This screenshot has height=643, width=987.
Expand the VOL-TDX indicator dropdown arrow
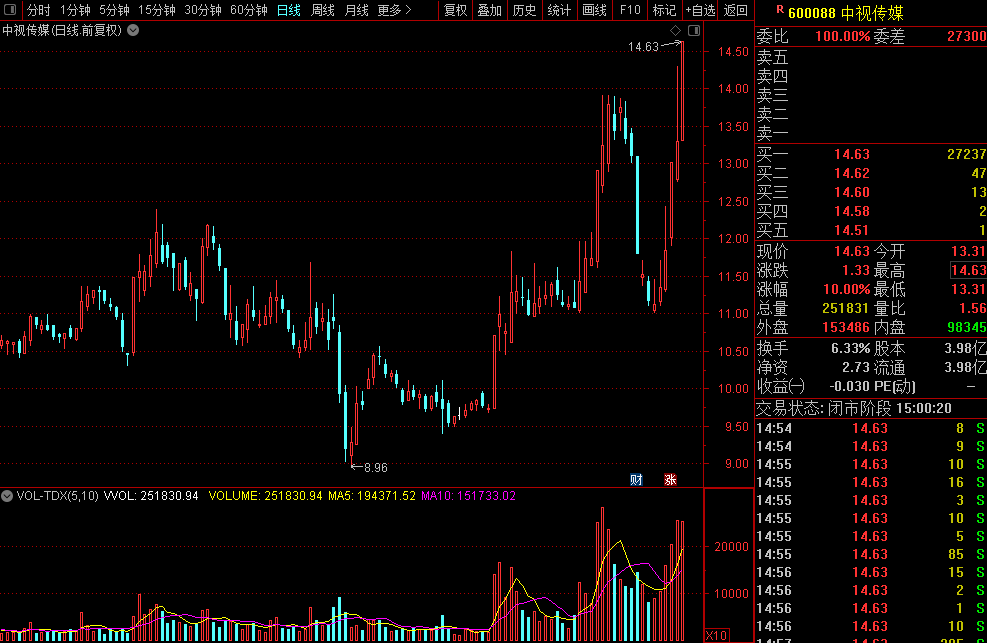click(9, 496)
